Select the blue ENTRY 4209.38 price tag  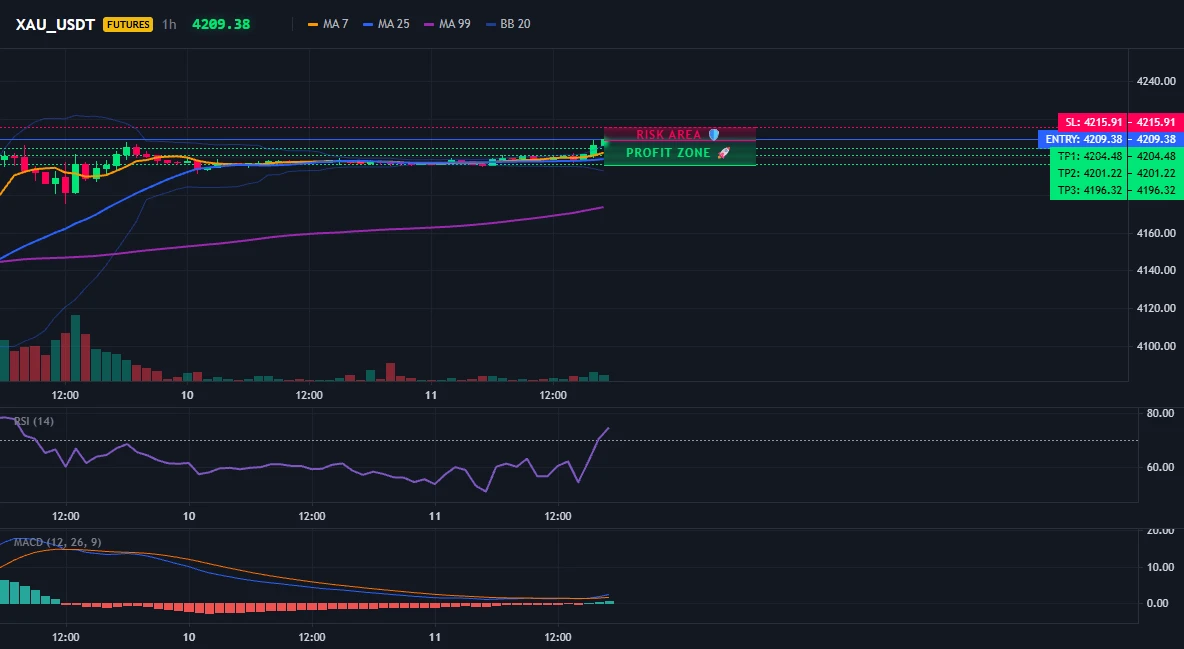(x=1083, y=139)
